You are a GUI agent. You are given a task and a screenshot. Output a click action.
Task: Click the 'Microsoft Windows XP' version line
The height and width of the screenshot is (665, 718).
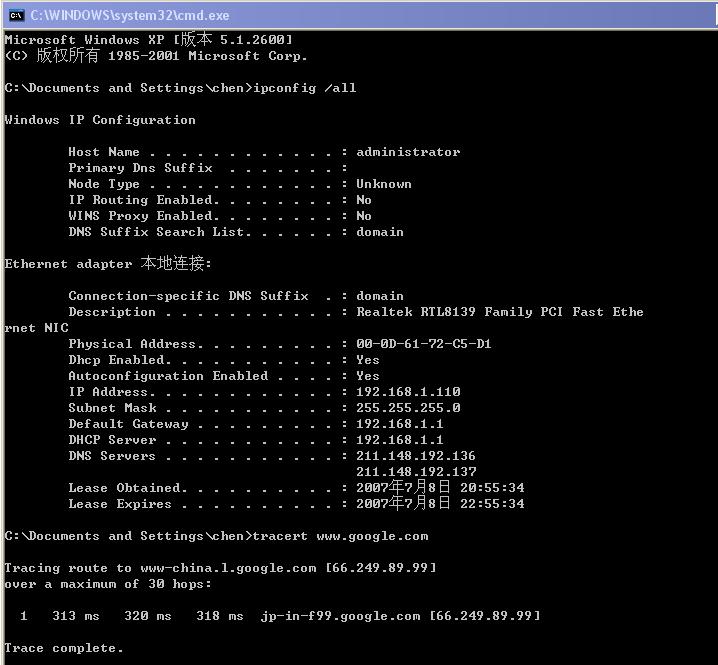pyautogui.click(x=148, y=39)
